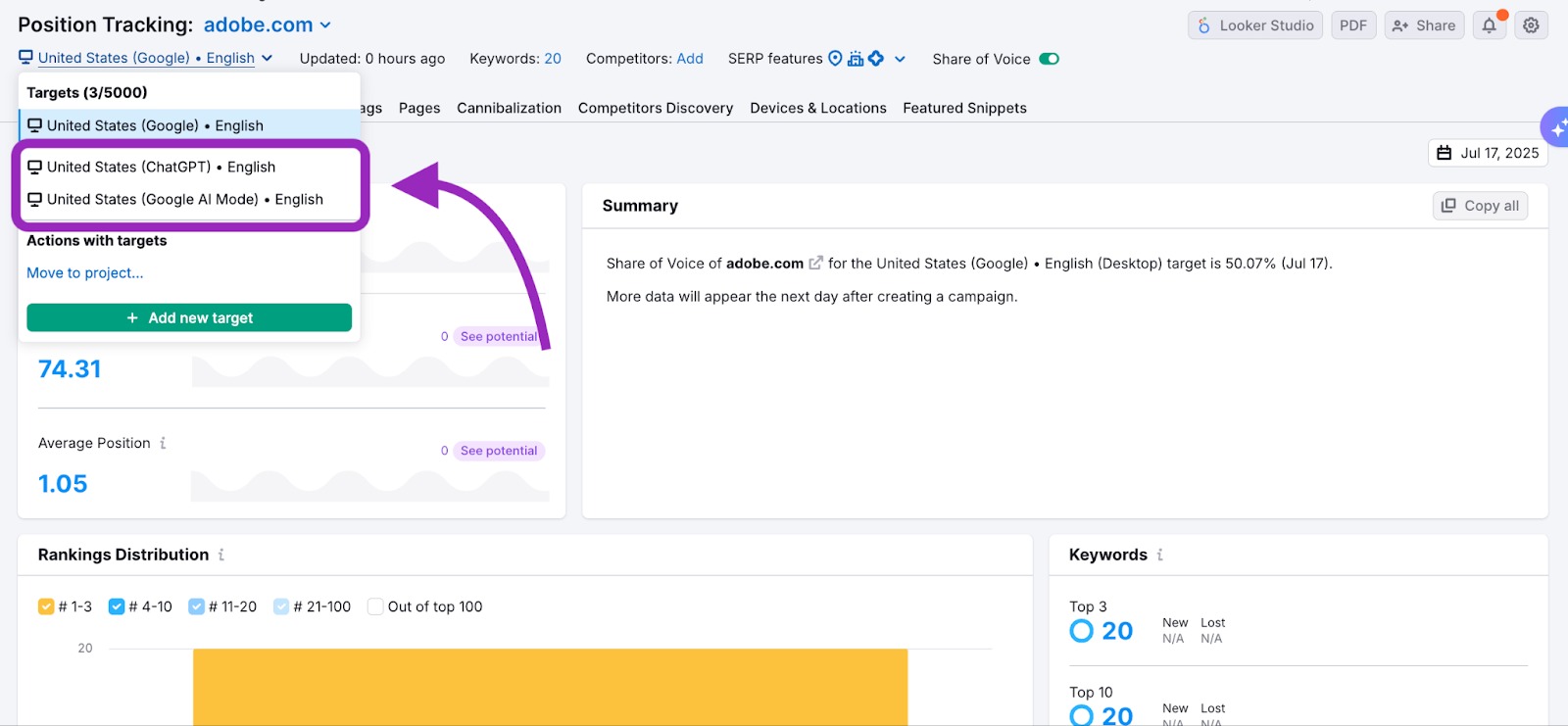This screenshot has height=726, width=1568.
Task: Select United States (ChatGPT) • English target
Action: [161, 167]
